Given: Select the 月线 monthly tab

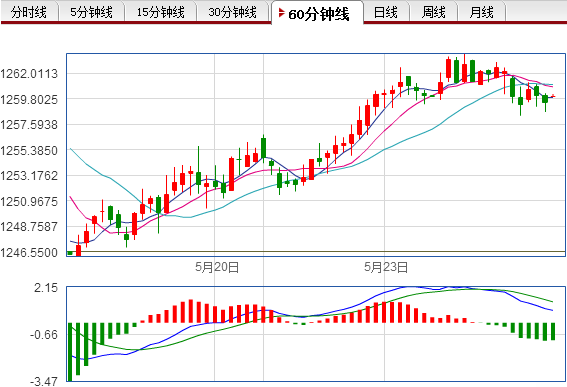Looking at the screenshot, I should coord(481,12).
